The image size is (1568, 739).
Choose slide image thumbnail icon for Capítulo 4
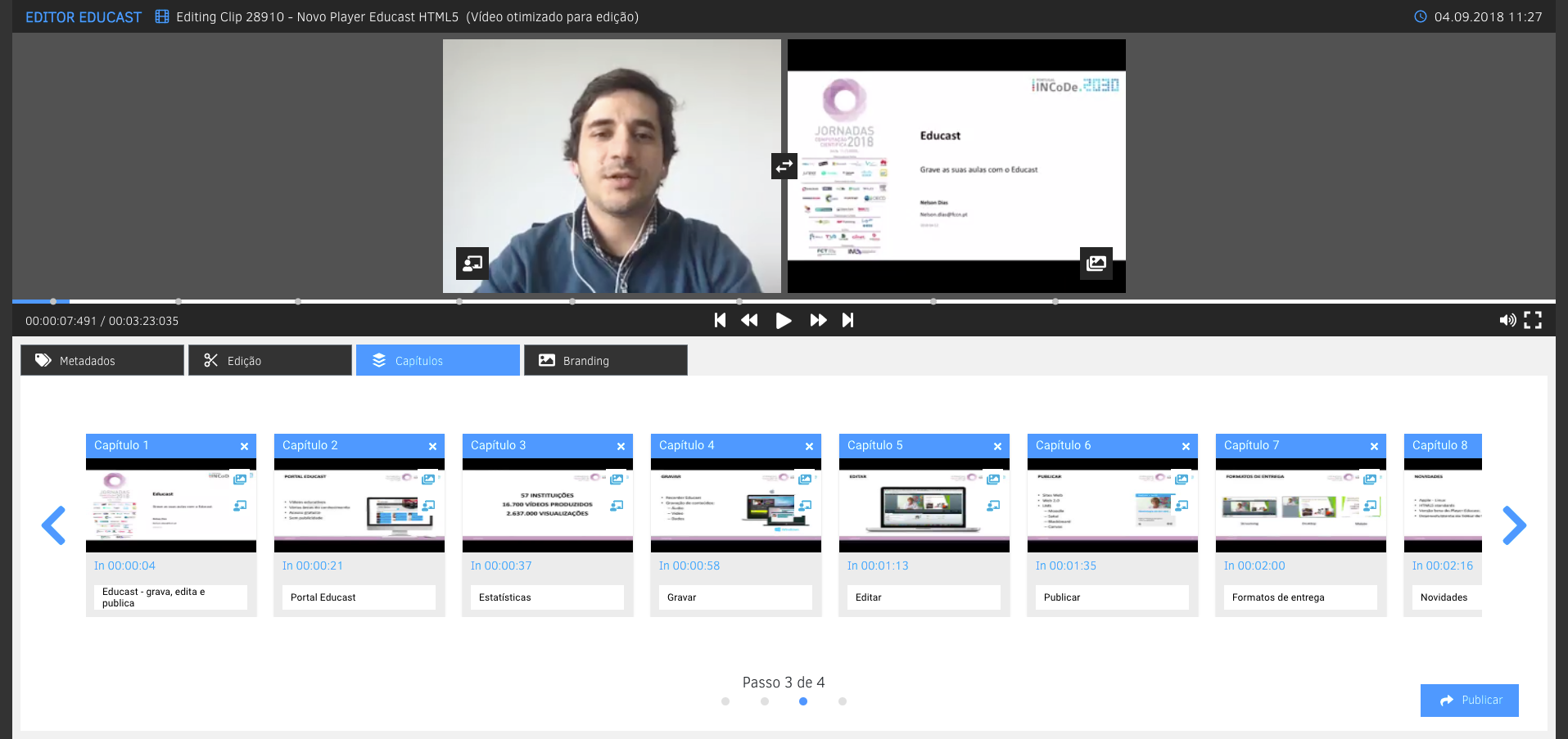(x=805, y=480)
